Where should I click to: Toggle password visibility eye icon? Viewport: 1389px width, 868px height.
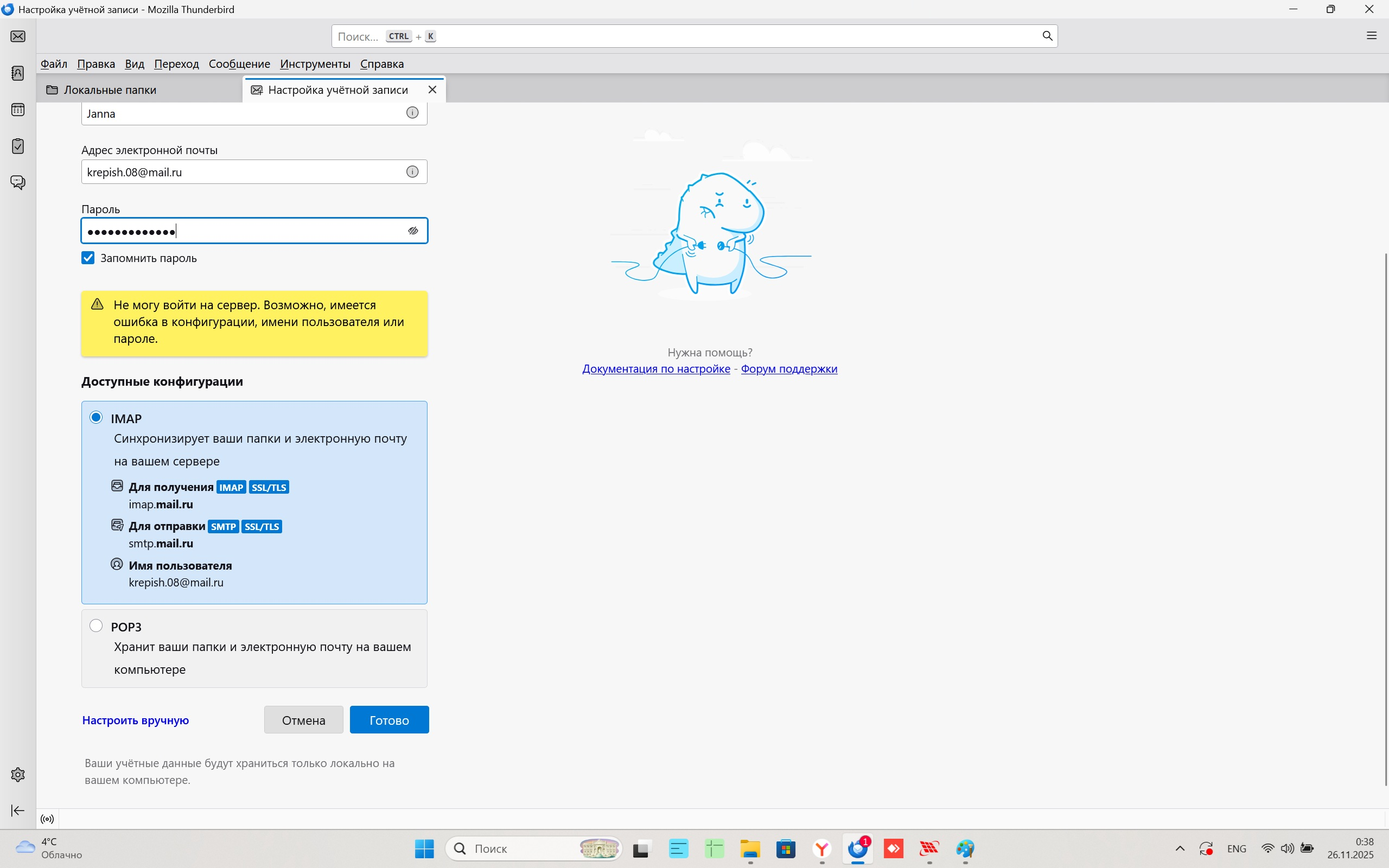[x=413, y=231]
